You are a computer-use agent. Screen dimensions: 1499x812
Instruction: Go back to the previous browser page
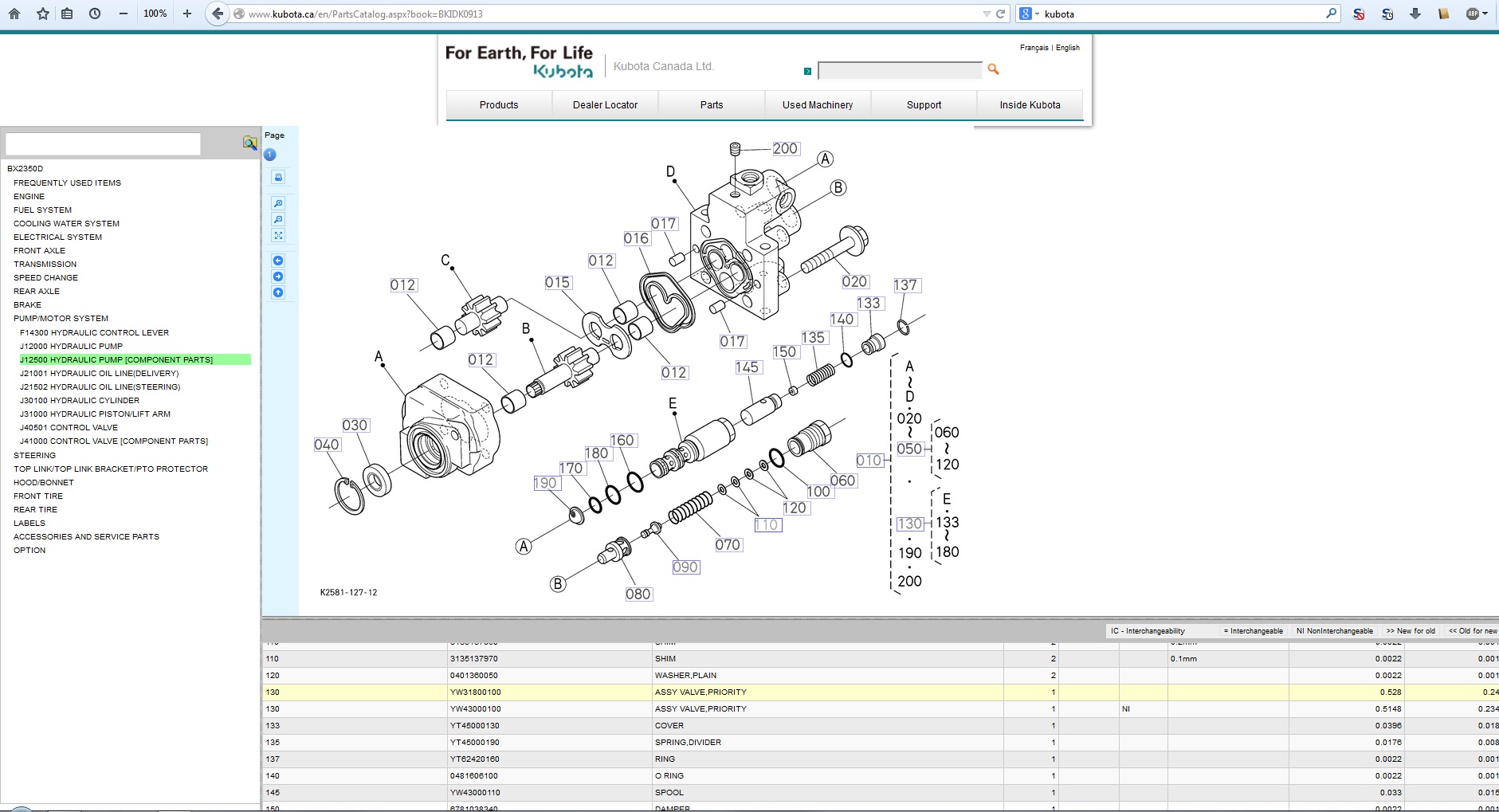click(x=218, y=14)
